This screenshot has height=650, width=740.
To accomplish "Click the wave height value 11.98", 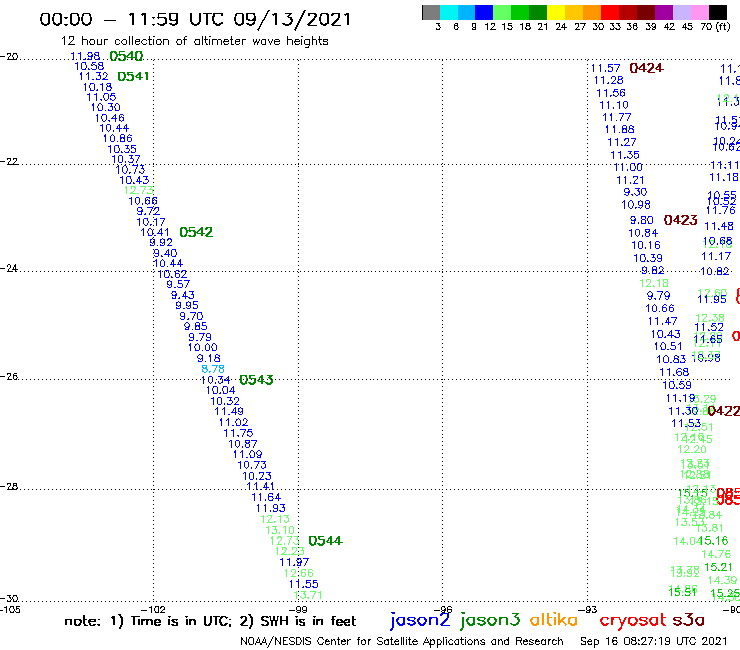I will coord(85,56).
